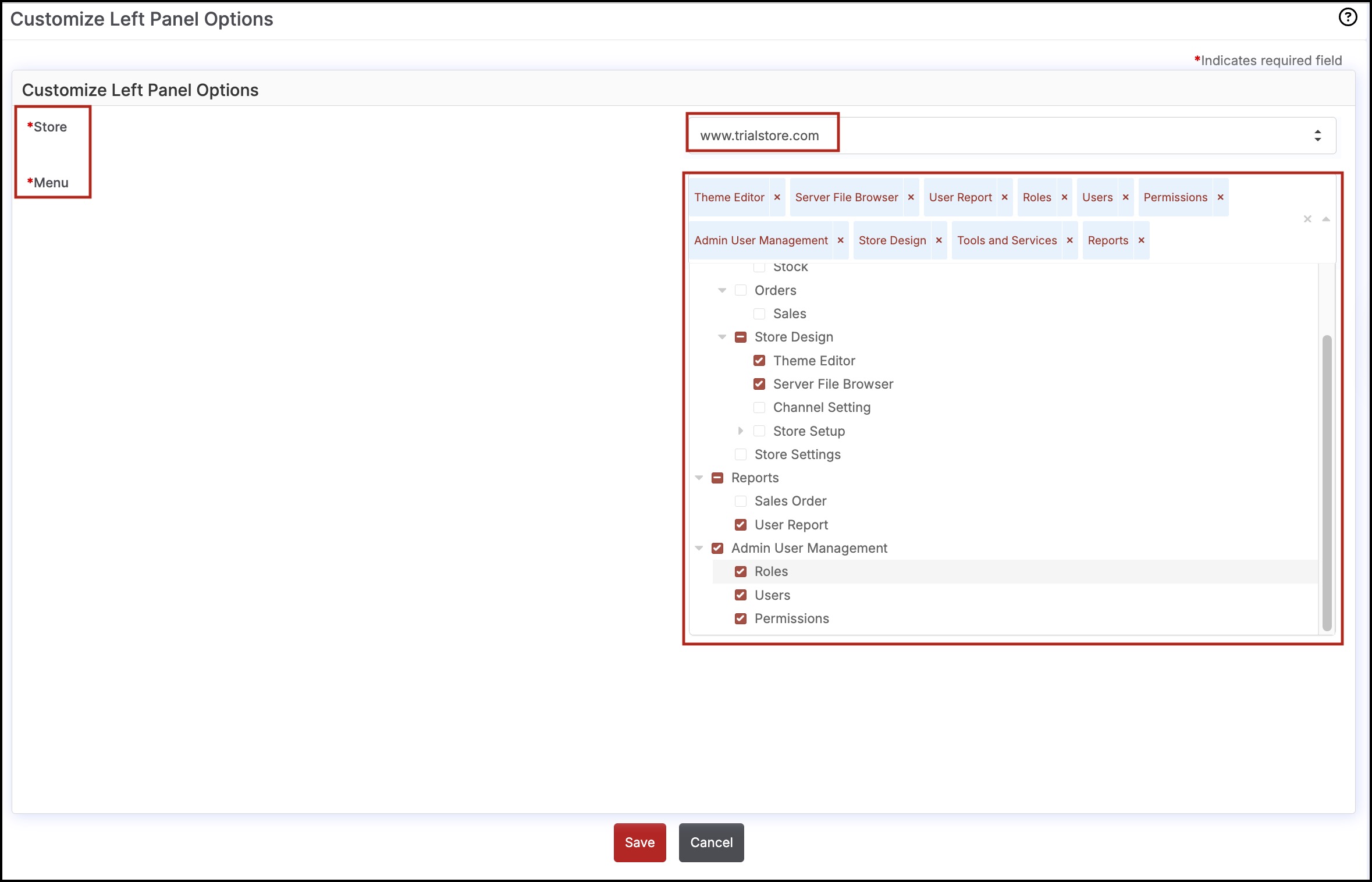Screen dimensions: 1372x882
Task: Remove the Theme Editor tag
Action: click(x=777, y=197)
